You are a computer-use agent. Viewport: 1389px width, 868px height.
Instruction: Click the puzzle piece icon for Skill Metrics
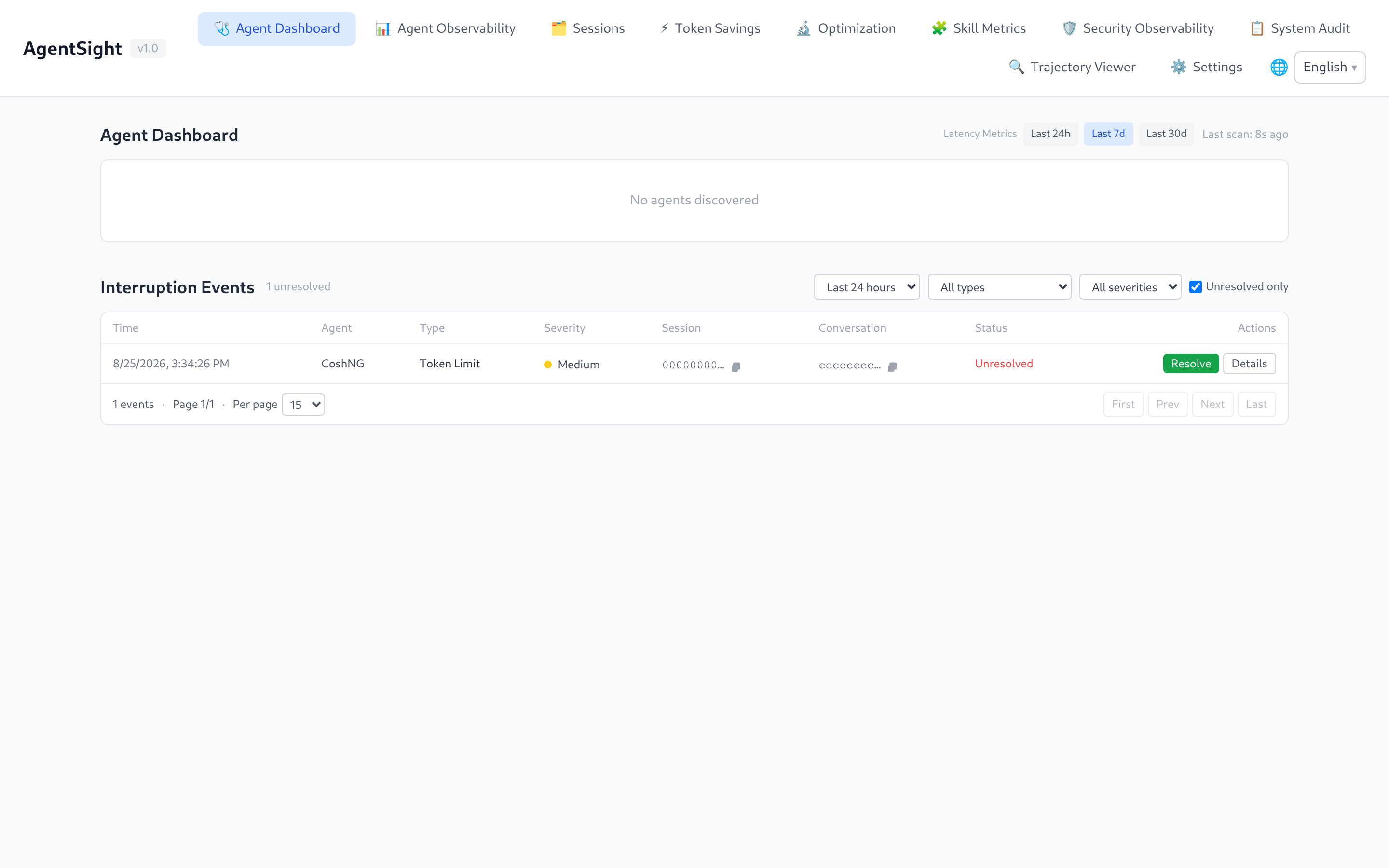pyautogui.click(x=939, y=28)
